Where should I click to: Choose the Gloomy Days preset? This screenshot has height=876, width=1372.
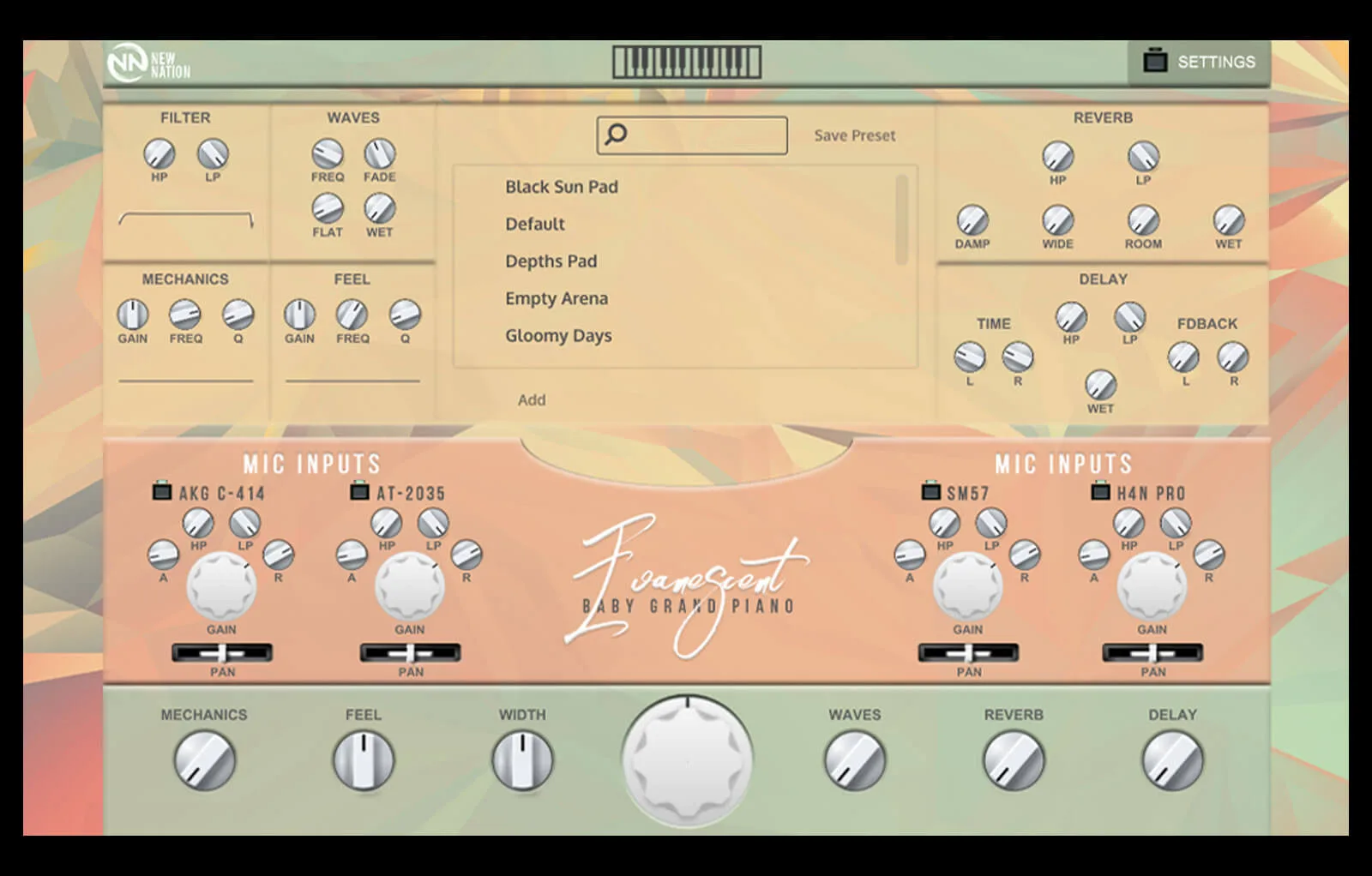point(558,336)
